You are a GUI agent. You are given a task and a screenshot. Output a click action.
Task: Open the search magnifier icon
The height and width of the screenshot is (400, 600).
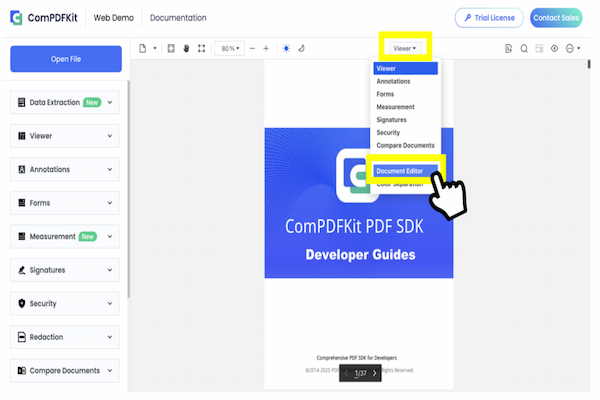[x=524, y=49]
